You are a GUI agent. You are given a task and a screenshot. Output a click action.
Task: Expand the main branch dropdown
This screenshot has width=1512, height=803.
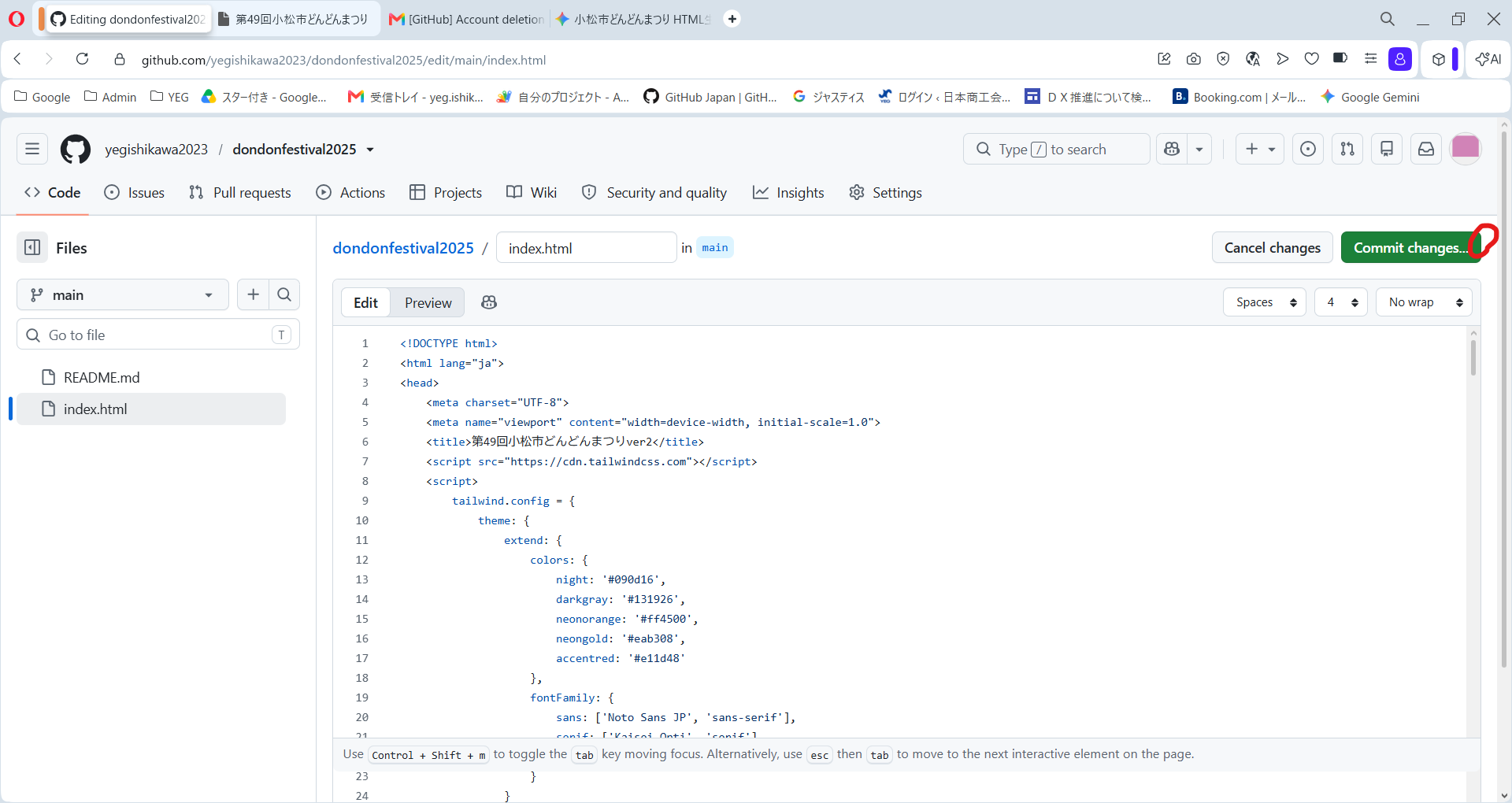pos(123,294)
